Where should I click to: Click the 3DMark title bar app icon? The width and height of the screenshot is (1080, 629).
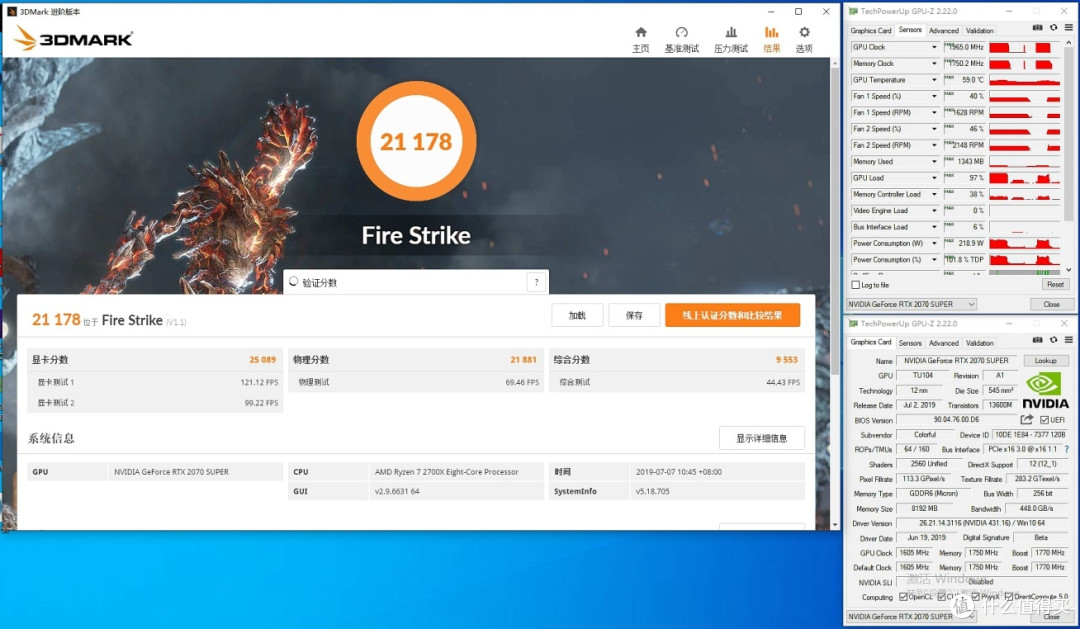12,11
